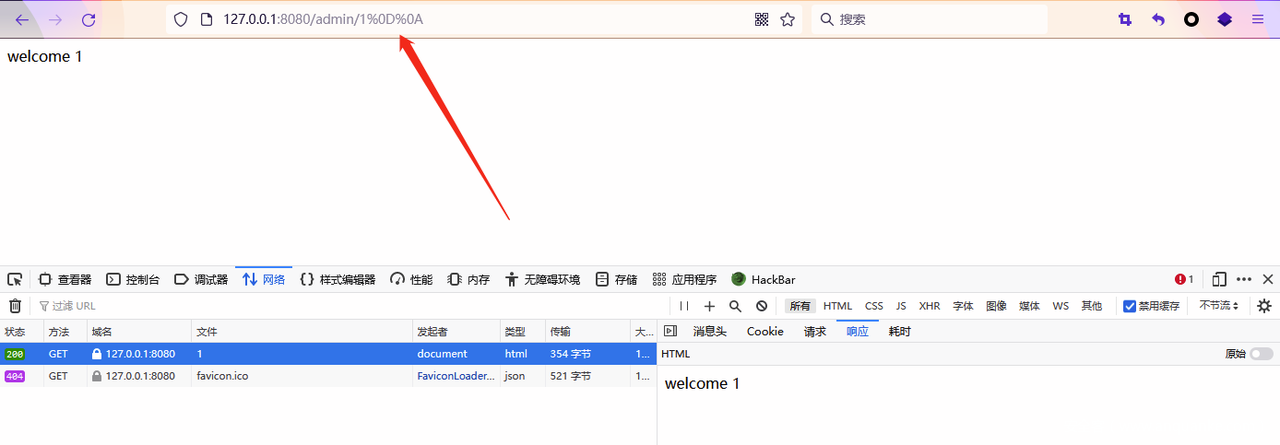Click the screenshot crop extension icon
1280x445 pixels.
[1125, 19]
